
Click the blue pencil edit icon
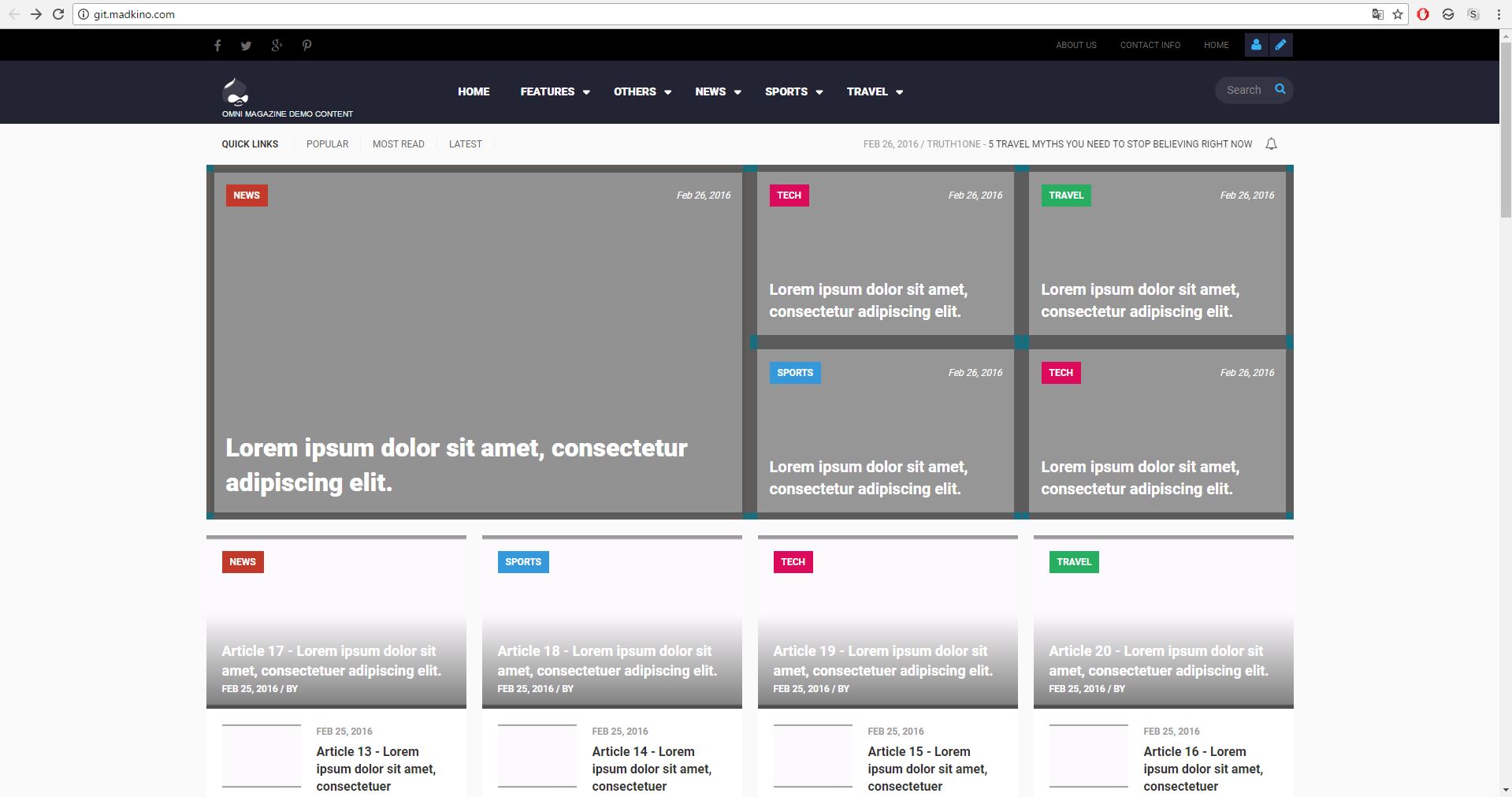[x=1281, y=45]
